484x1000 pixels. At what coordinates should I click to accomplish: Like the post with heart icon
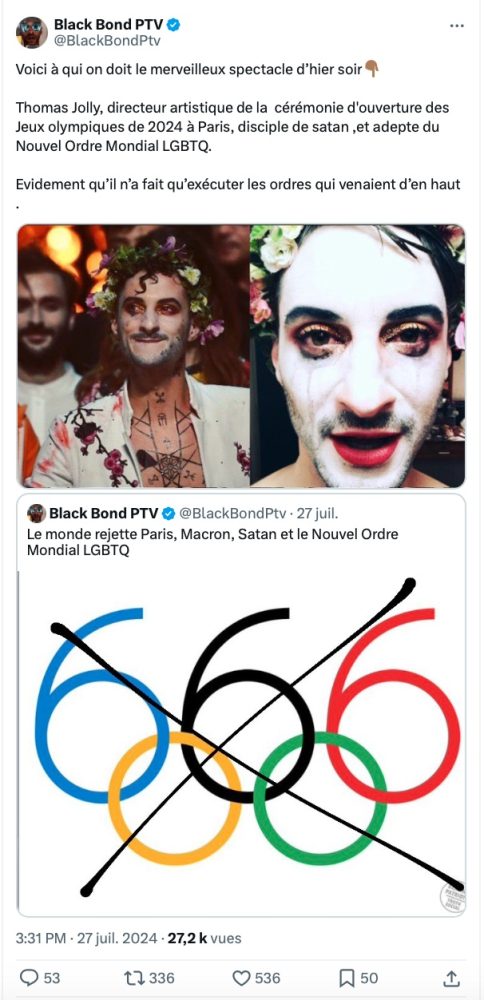click(240, 978)
